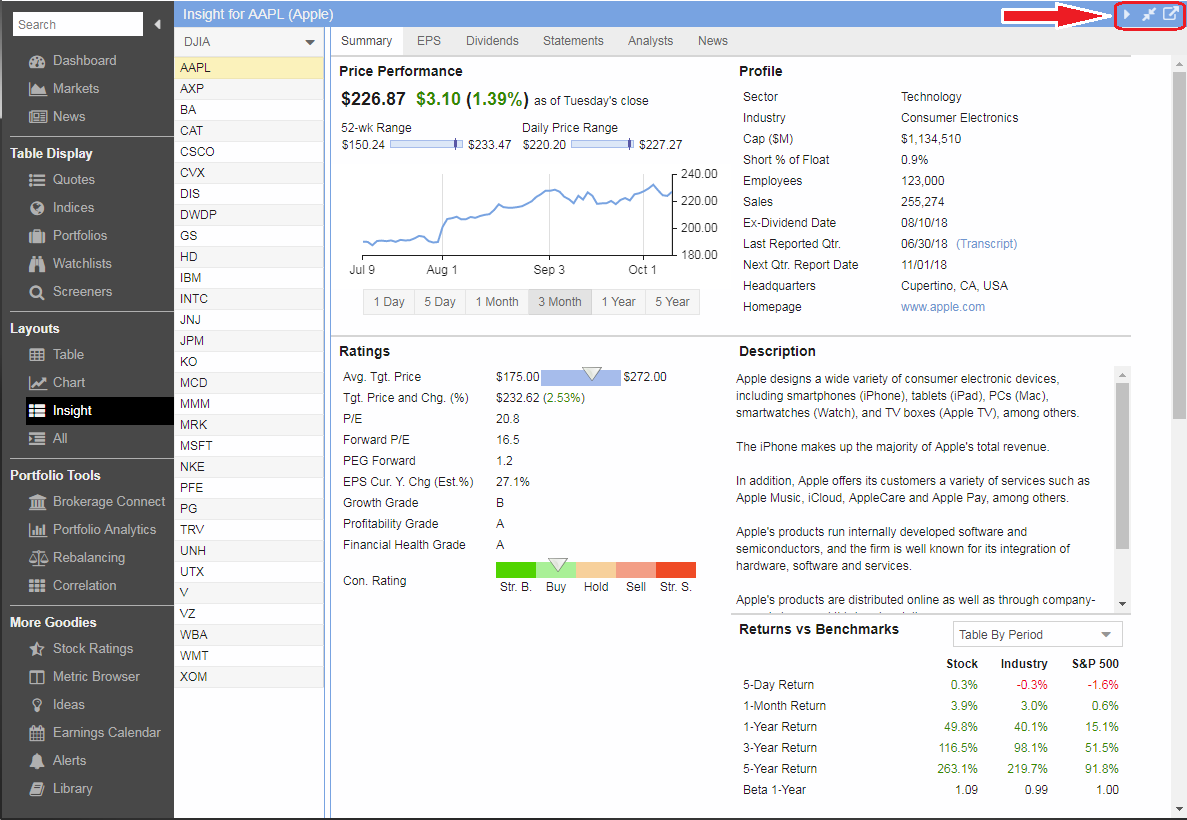Select the 5 Day chart range
Image resolution: width=1187 pixels, height=820 pixels.
pyautogui.click(x=439, y=302)
